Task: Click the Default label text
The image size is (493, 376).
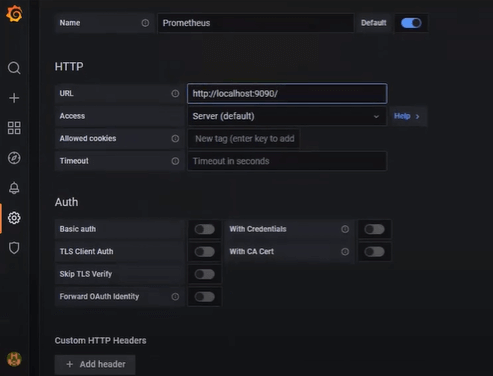Action: (x=374, y=23)
